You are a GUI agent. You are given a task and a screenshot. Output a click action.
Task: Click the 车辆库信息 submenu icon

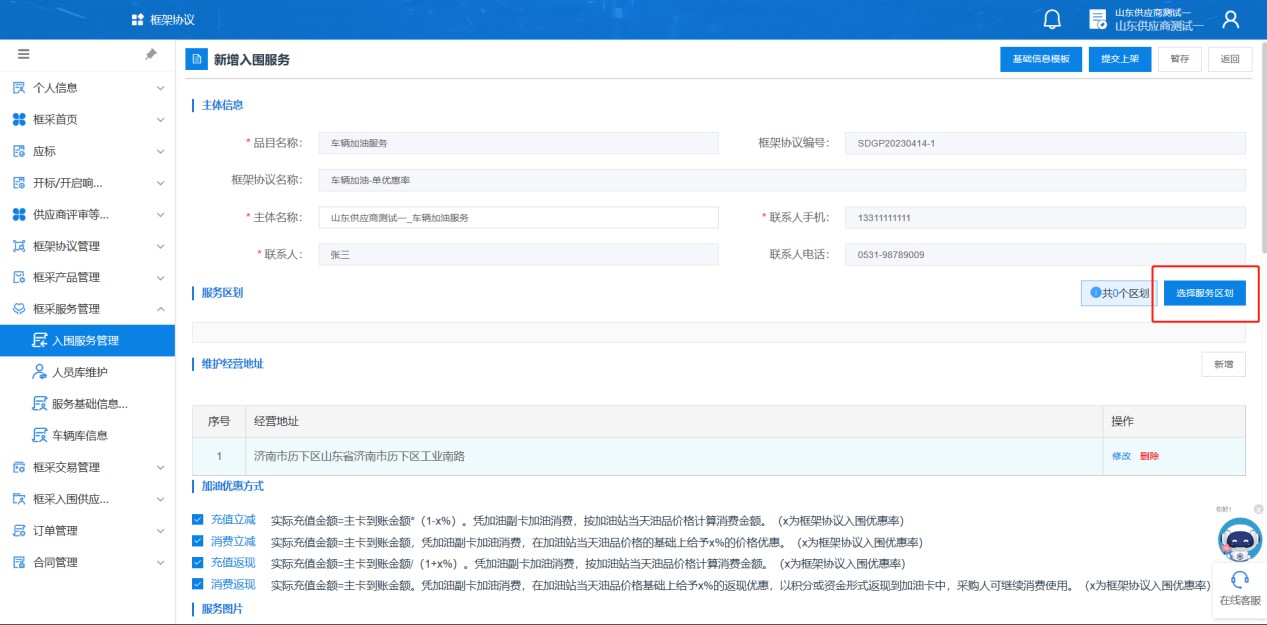tap(40, 435)
